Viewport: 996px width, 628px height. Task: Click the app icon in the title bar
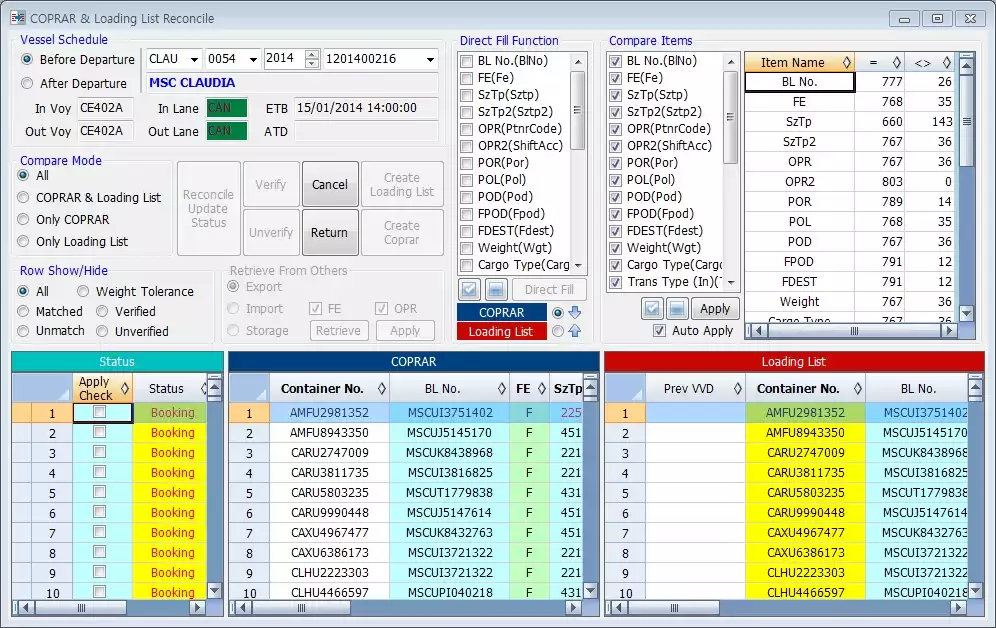point(18,18)
